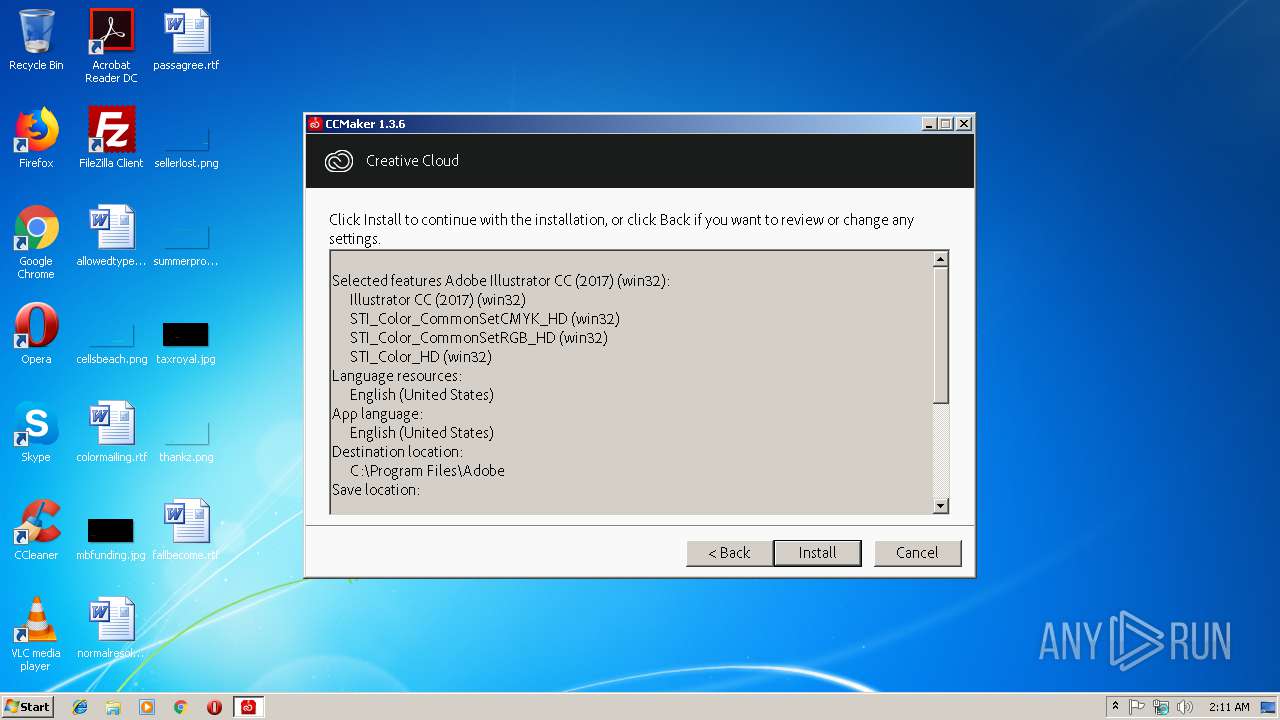Open Acrobat Reader DC shortcut

[111, 46]
